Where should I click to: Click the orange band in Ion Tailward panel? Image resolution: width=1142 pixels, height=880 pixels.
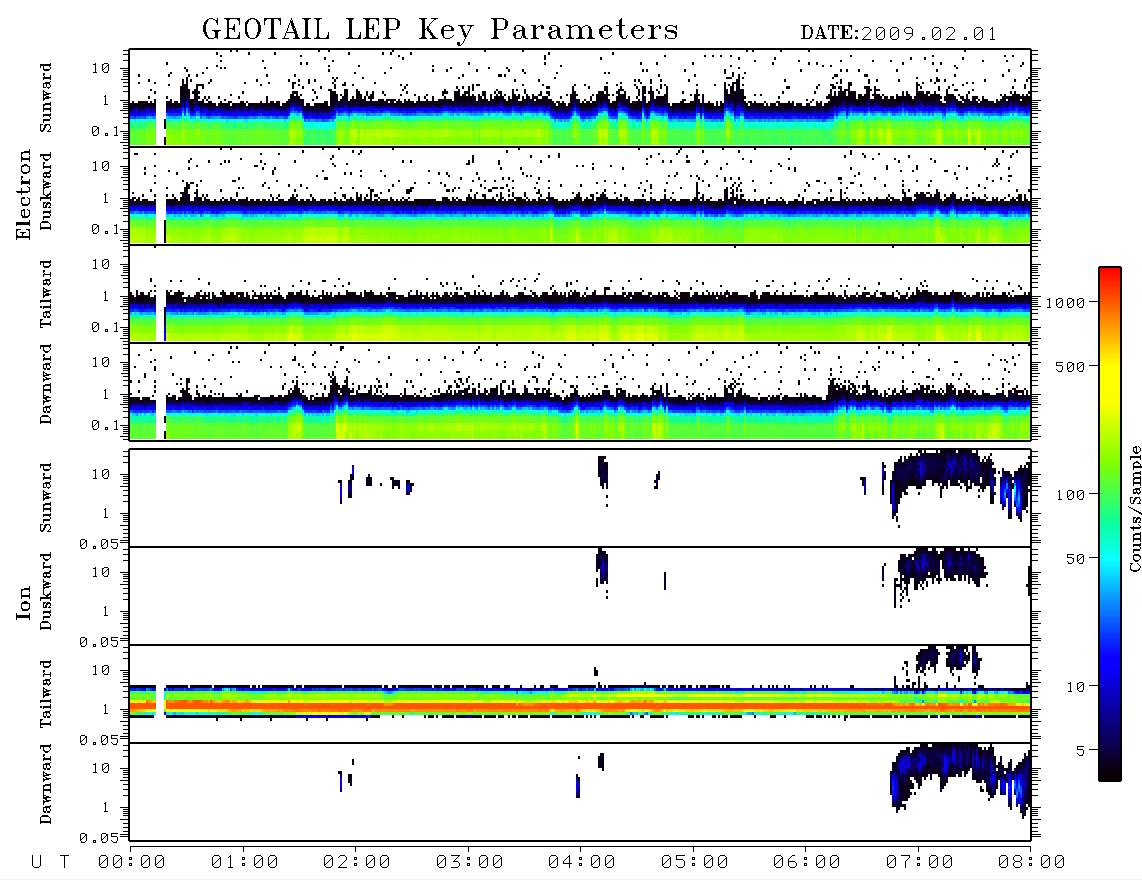pos(580,706)
